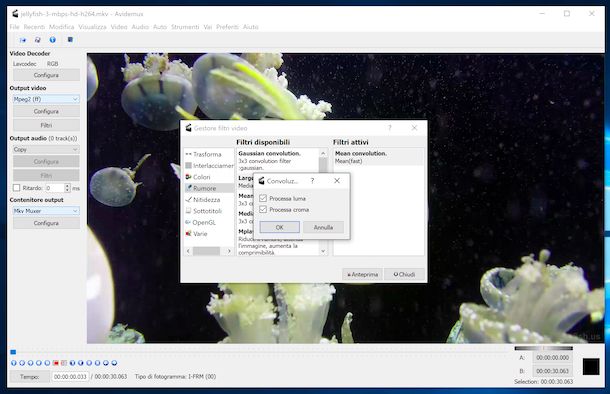Select the Varie filter category
Image resolution: width=610 pixels, height=394 pixels.
[x=200, y=233]
